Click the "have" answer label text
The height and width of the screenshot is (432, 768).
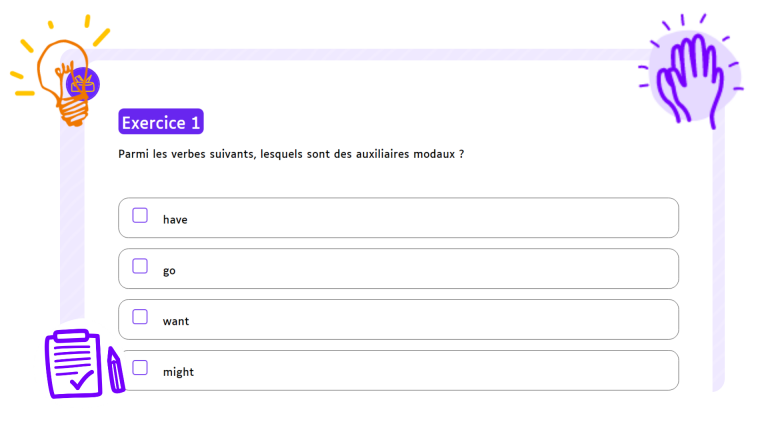175,219
